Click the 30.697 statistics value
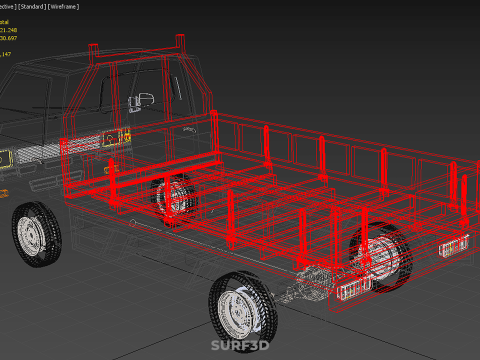This screenshot has width=480, height=360. pos(8,38)
